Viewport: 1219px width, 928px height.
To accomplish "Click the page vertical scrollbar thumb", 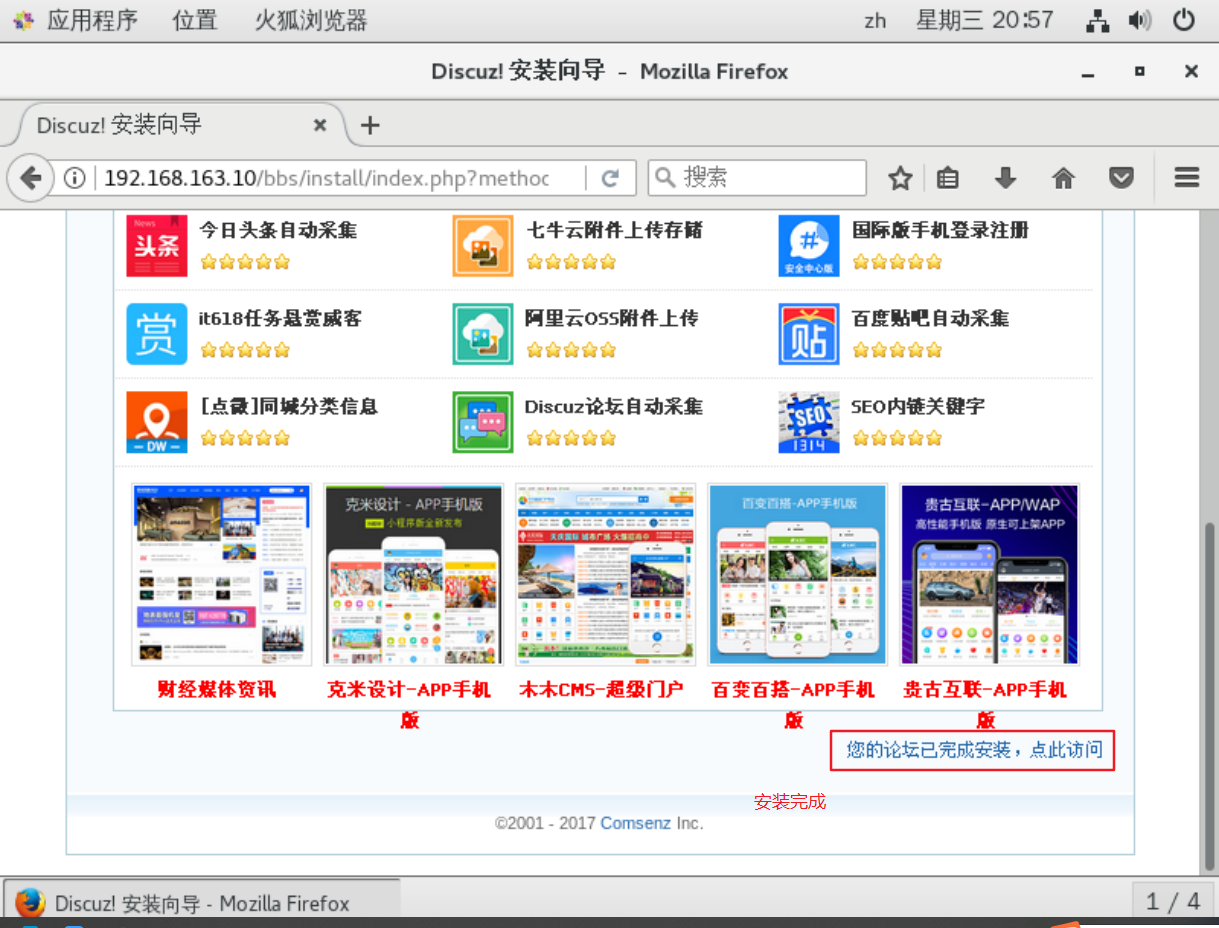I will (x=1208, y=695).
